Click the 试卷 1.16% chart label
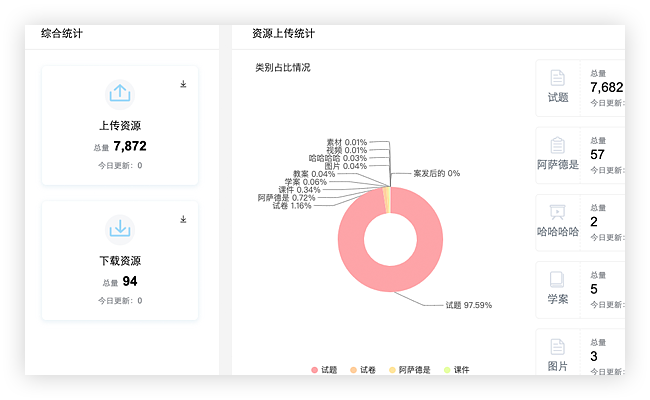Image resolution: width=650 pixels, height=400 pixels. point(291,206)
